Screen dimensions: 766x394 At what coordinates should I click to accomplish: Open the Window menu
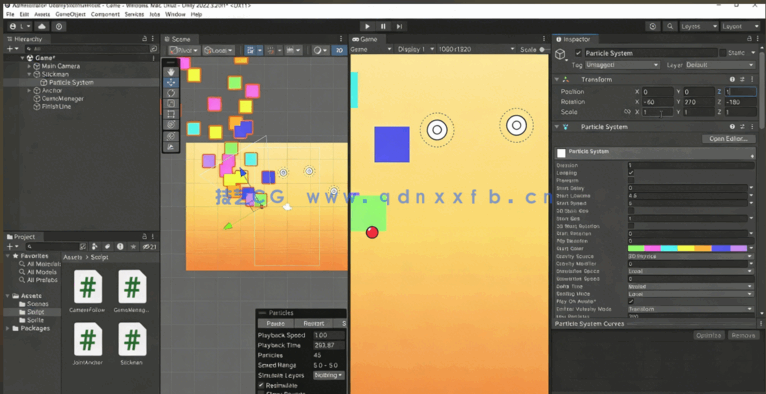tap(175, 14)
